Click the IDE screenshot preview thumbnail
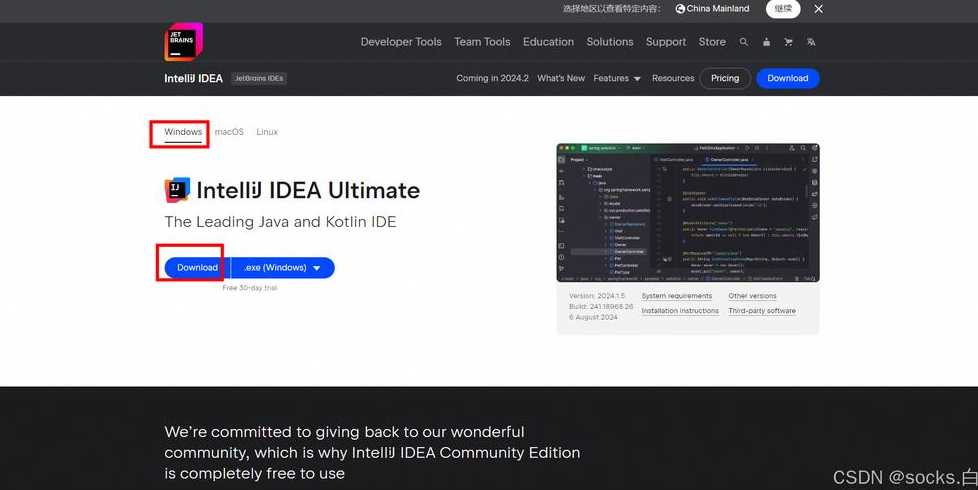Viewport: 978px width, 490px height. point(688,213)
